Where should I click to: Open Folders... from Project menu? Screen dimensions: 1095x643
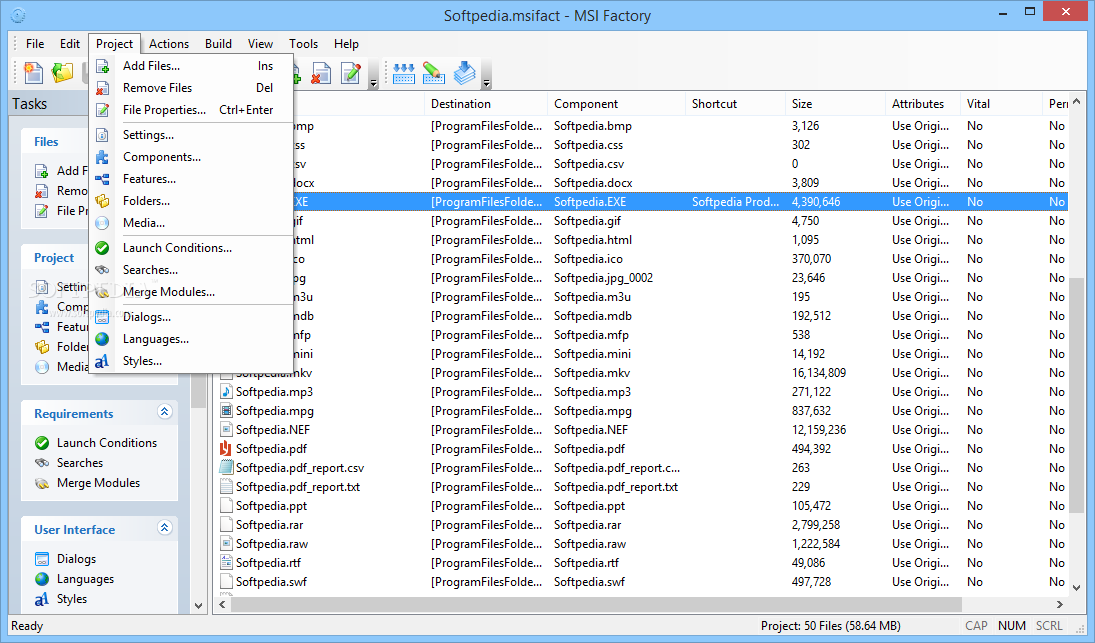(x=191, y=201)
